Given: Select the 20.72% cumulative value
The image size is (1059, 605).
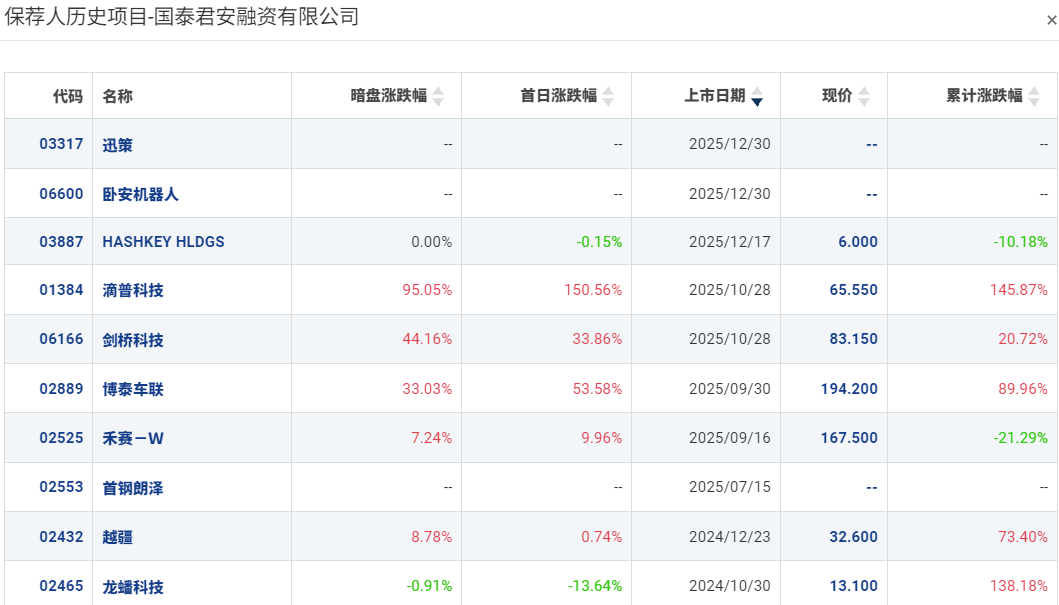Looking at the screenshot, I should (x=1023, y=339).
